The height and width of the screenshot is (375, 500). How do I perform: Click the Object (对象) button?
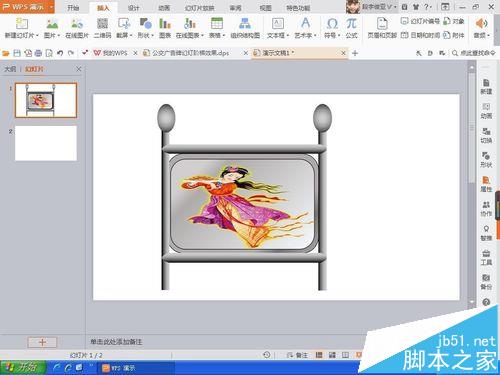point(454,21)
